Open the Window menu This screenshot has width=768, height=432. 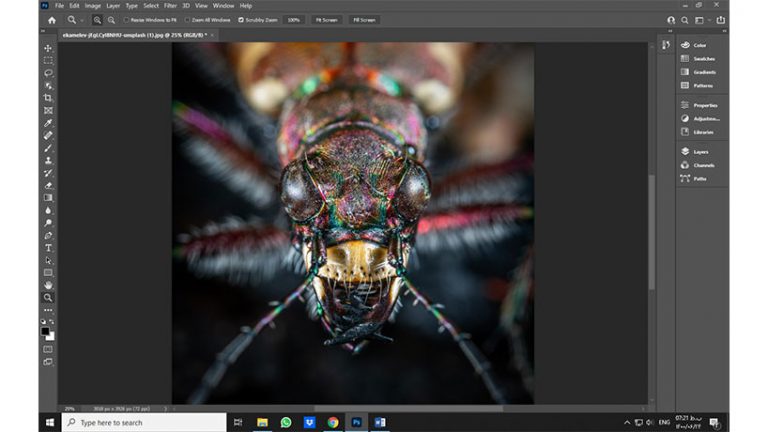(x=223, y=6)
